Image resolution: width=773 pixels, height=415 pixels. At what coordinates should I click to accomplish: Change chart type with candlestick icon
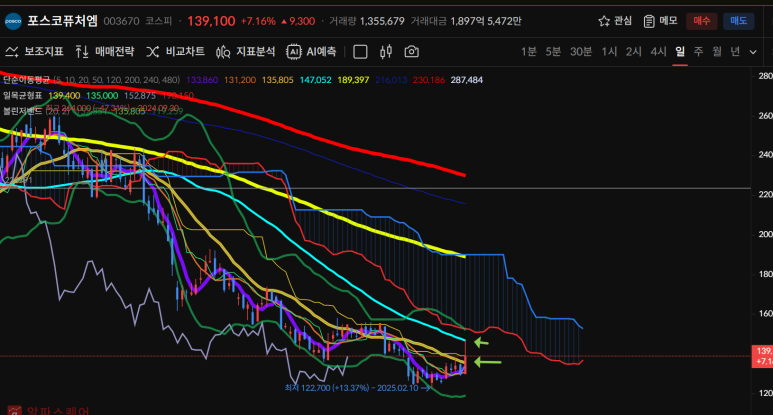pos(386,51)
